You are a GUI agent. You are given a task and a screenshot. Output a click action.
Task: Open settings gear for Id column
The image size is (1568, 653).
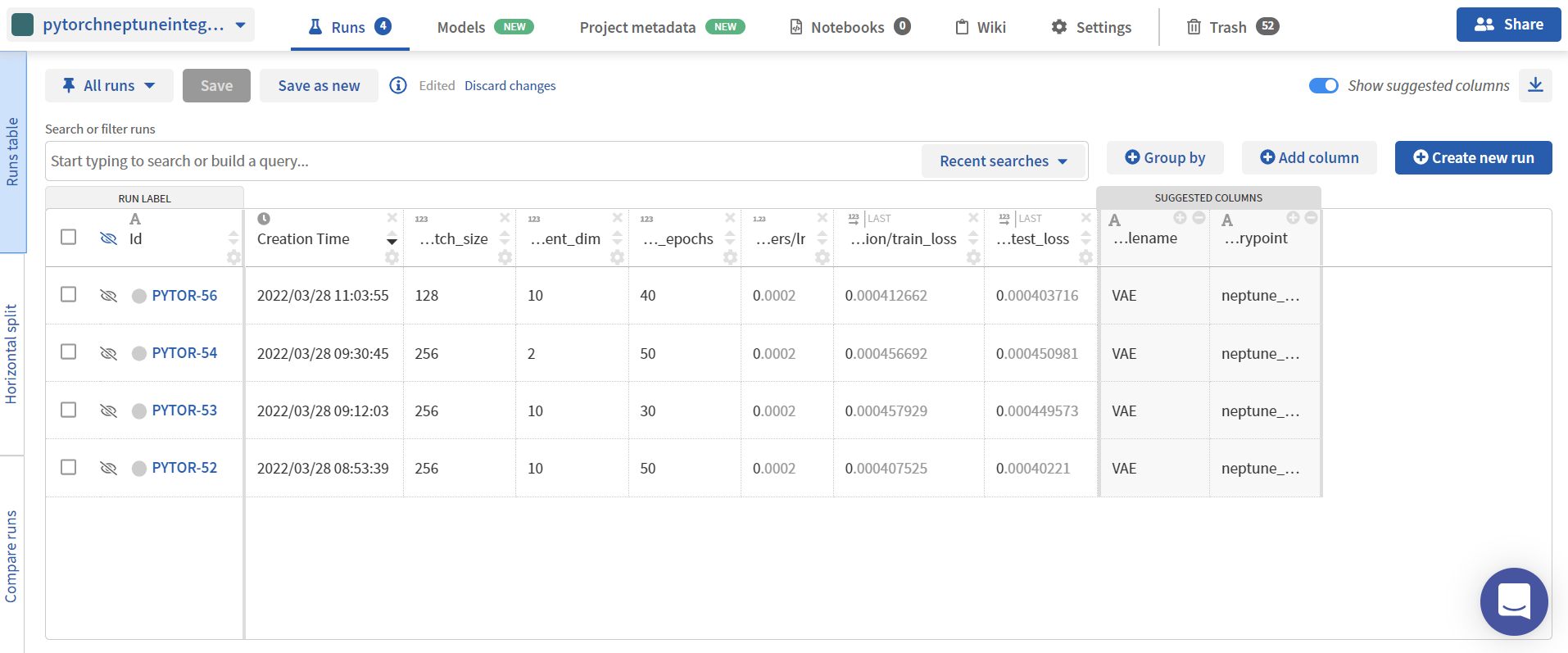(233, 257)
